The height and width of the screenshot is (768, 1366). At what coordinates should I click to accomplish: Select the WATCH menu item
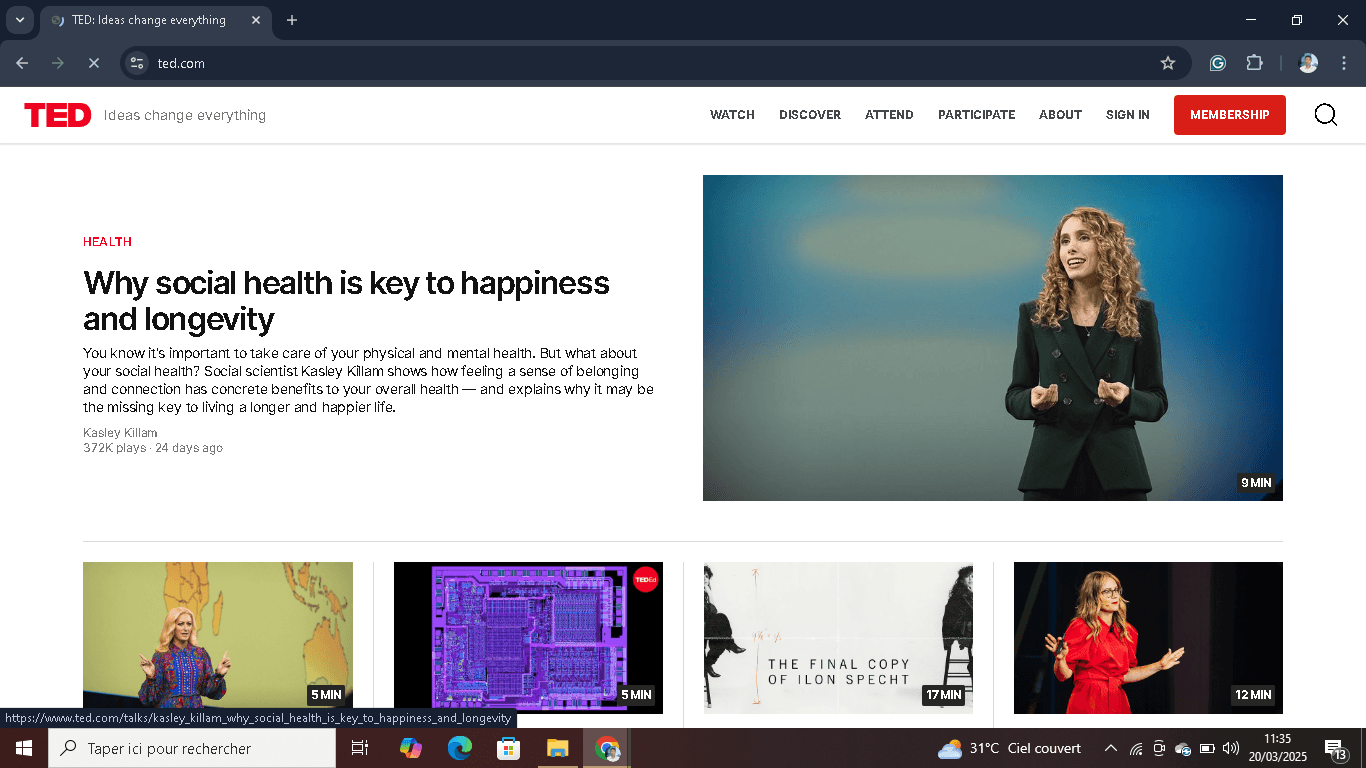[732, 115]
